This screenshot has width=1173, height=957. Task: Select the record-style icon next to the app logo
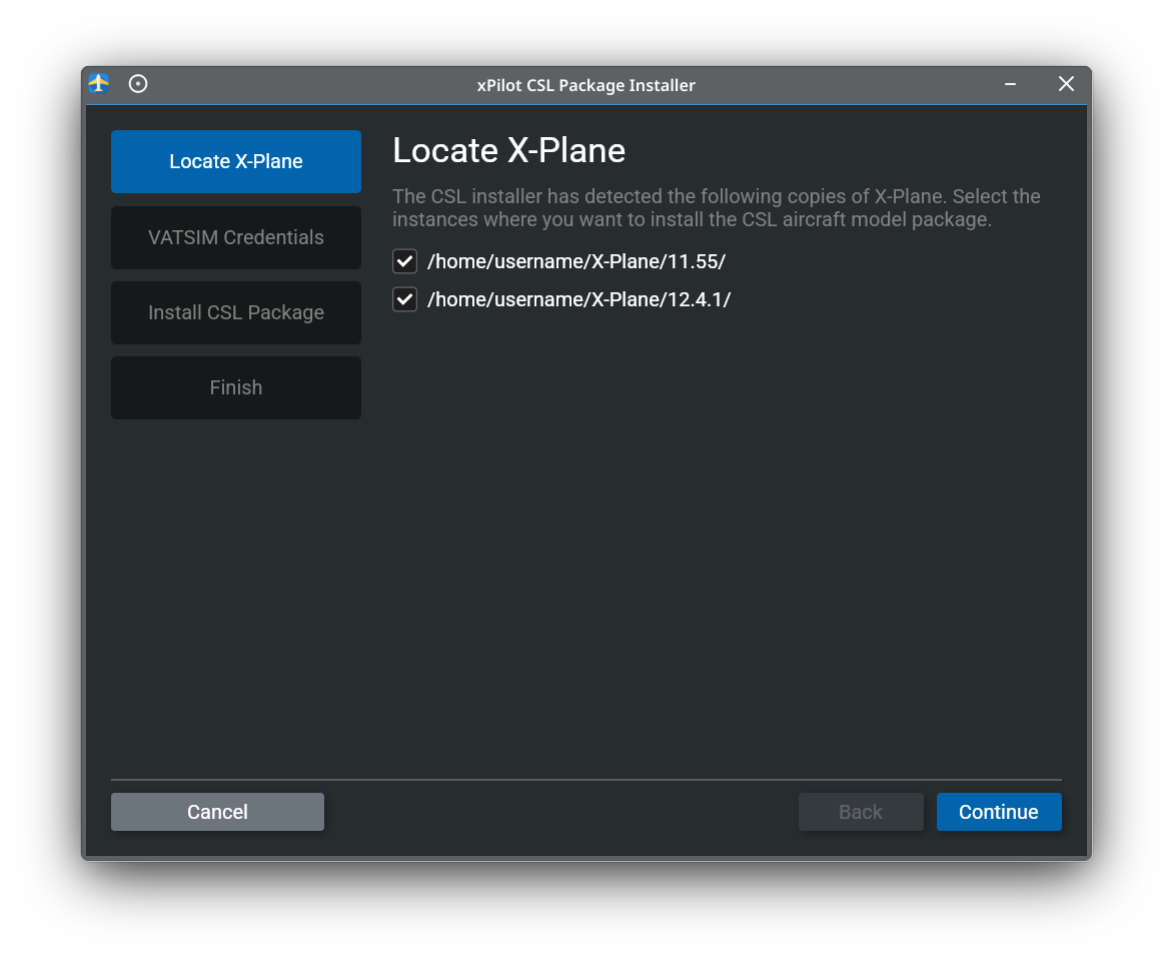[x=138, y=84]
